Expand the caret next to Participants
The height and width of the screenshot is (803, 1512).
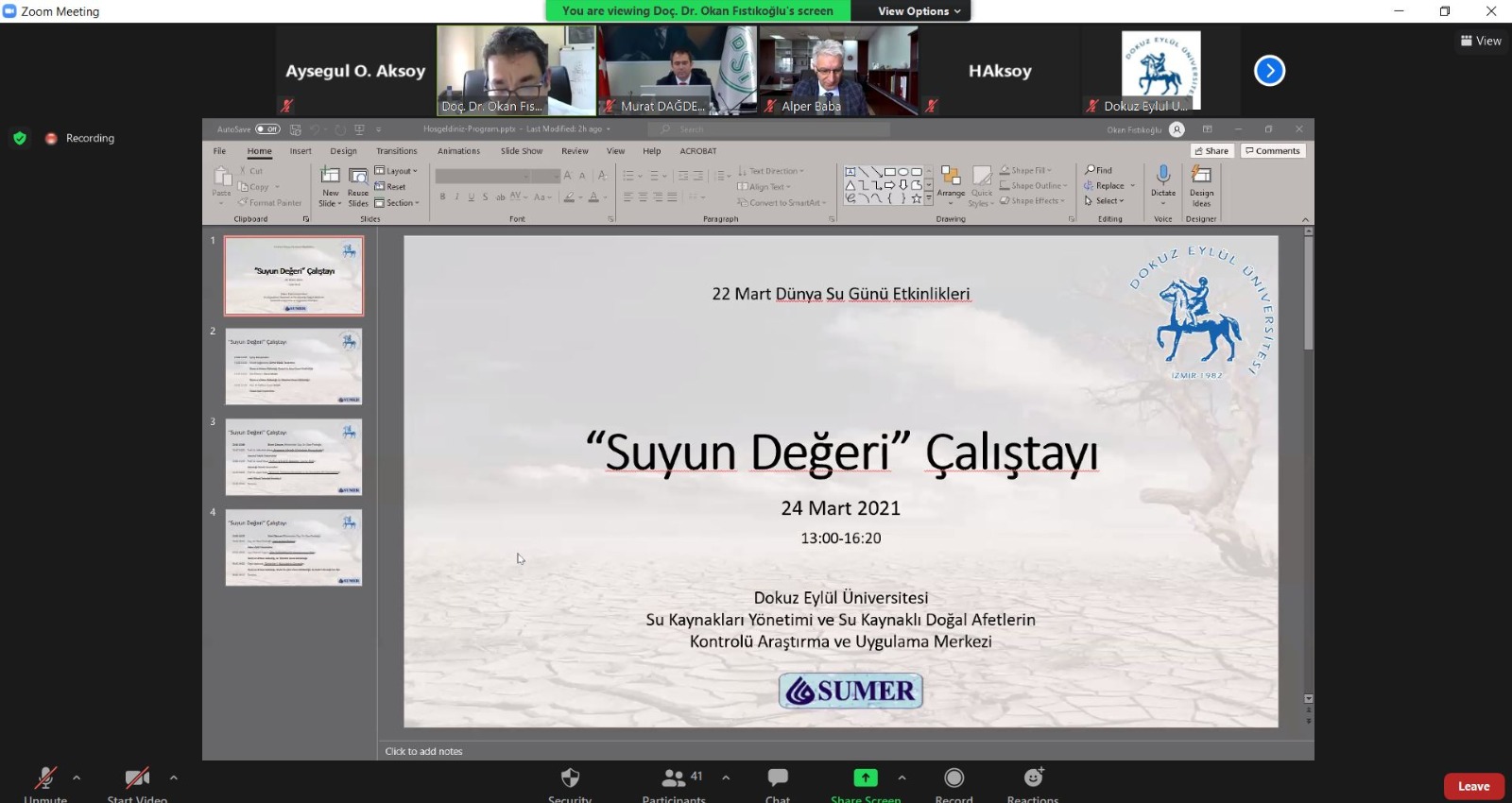tap(726, 777)
